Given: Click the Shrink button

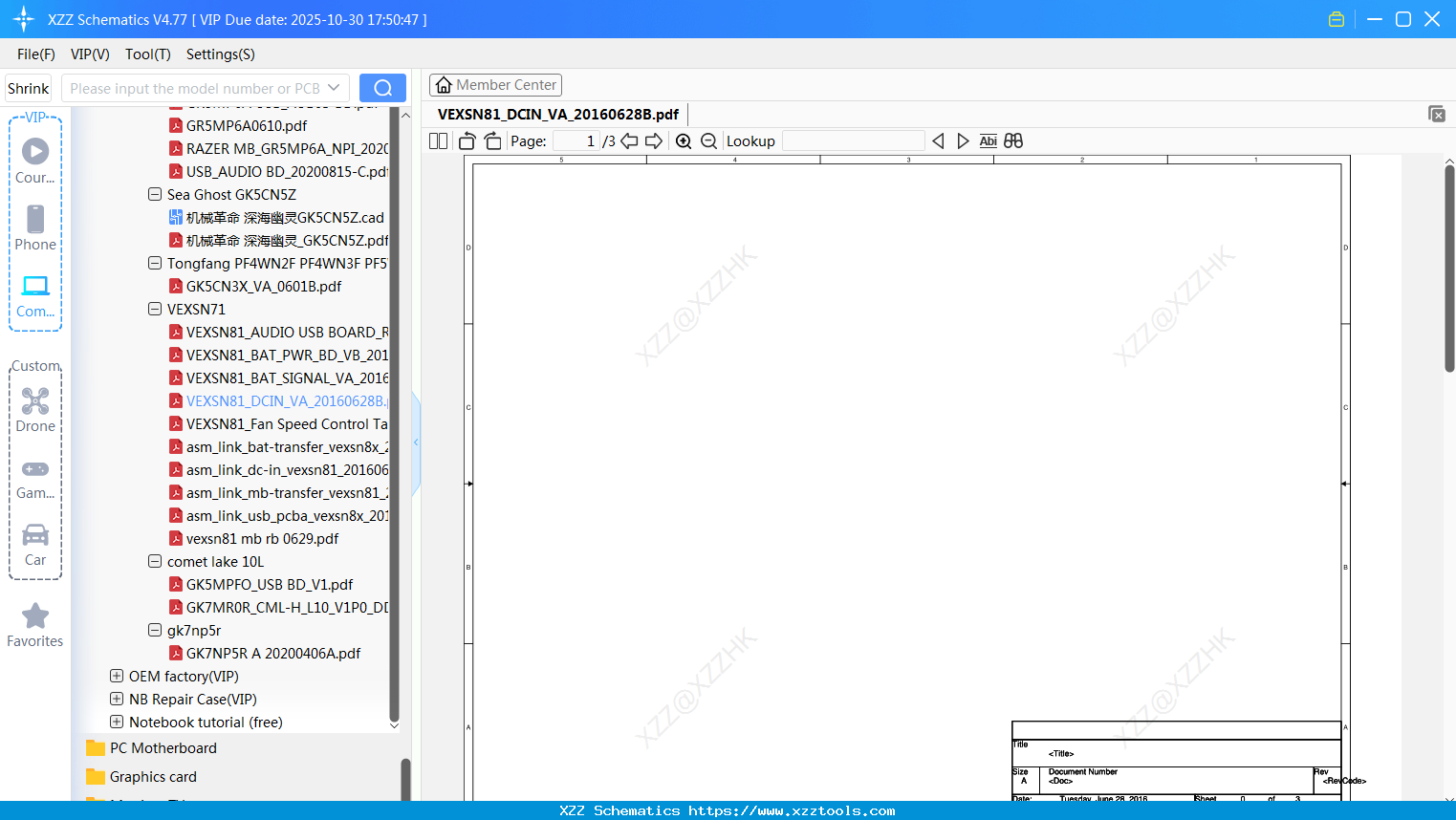Looking at the screenshot, I should click(x=29, y=88).
